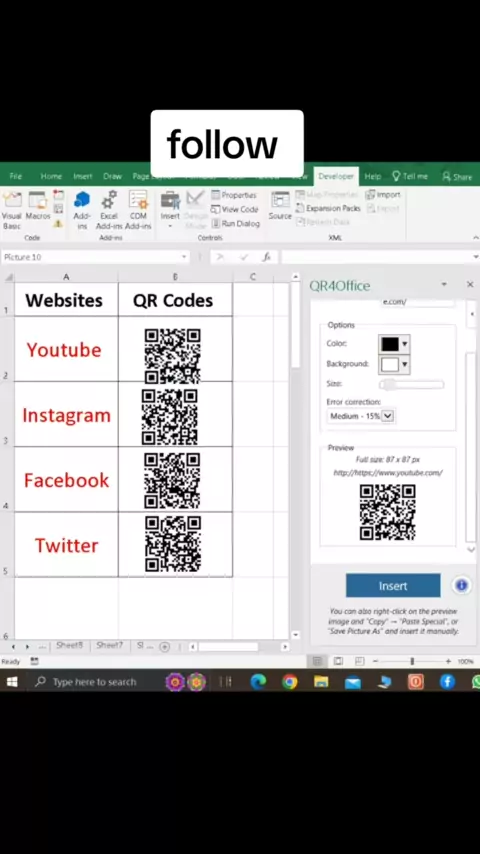
Task: Adjust the QR code Size slider
Action: [x=412, y=385]
